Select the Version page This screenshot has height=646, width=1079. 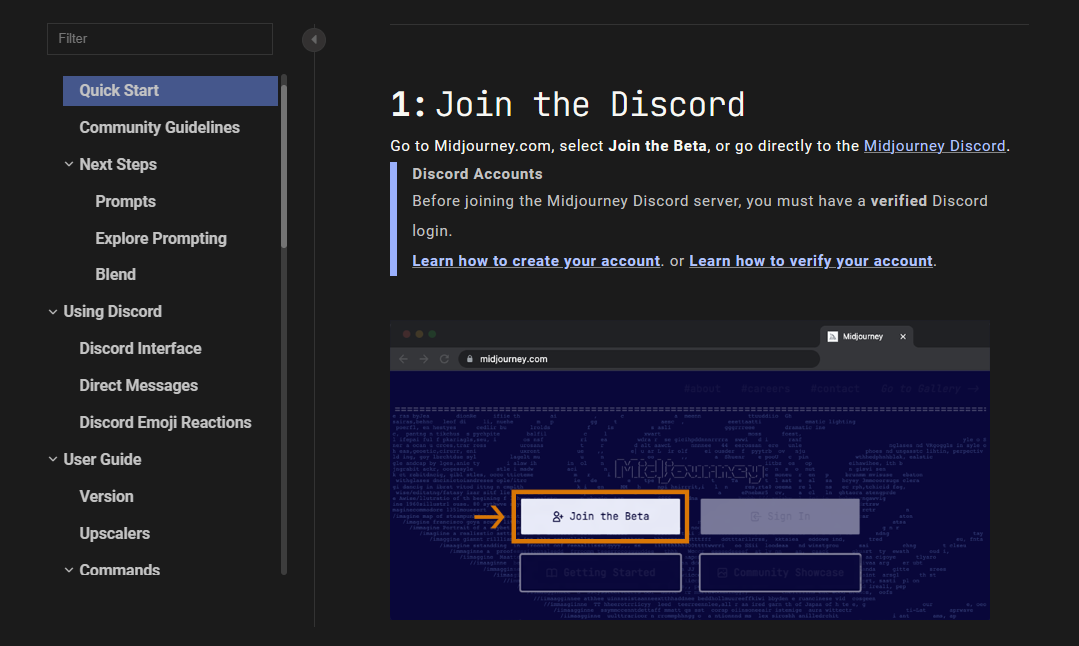107,497
